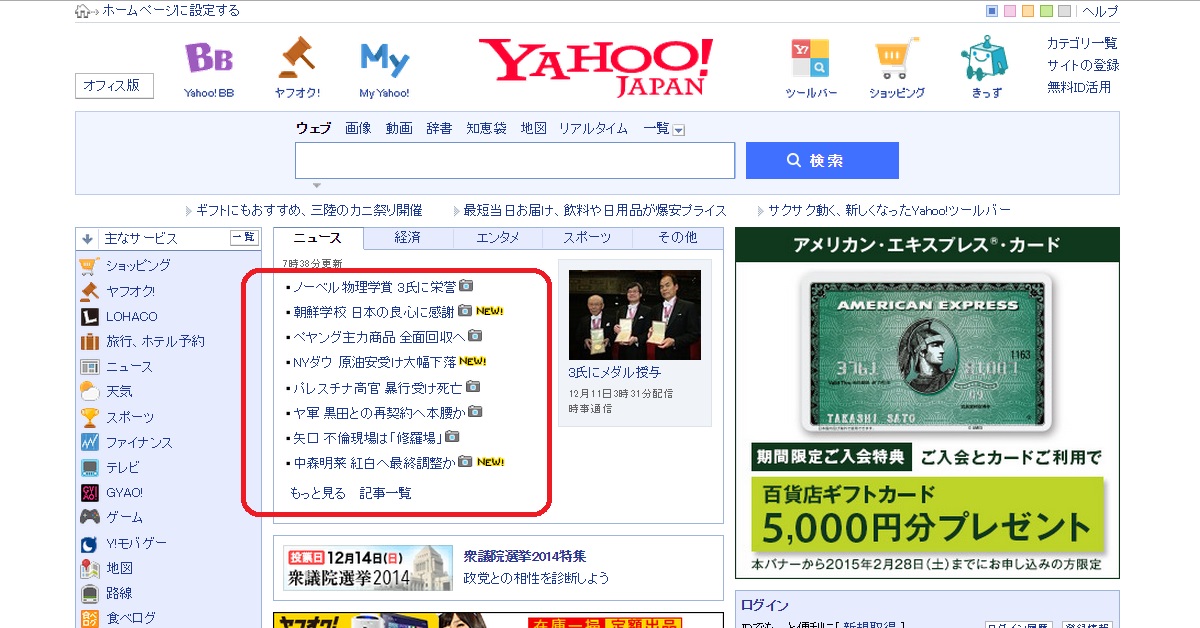Open headline NYダウ 原油安受け大幅下落
1200x628 pixels.
(x=374, y=361)
